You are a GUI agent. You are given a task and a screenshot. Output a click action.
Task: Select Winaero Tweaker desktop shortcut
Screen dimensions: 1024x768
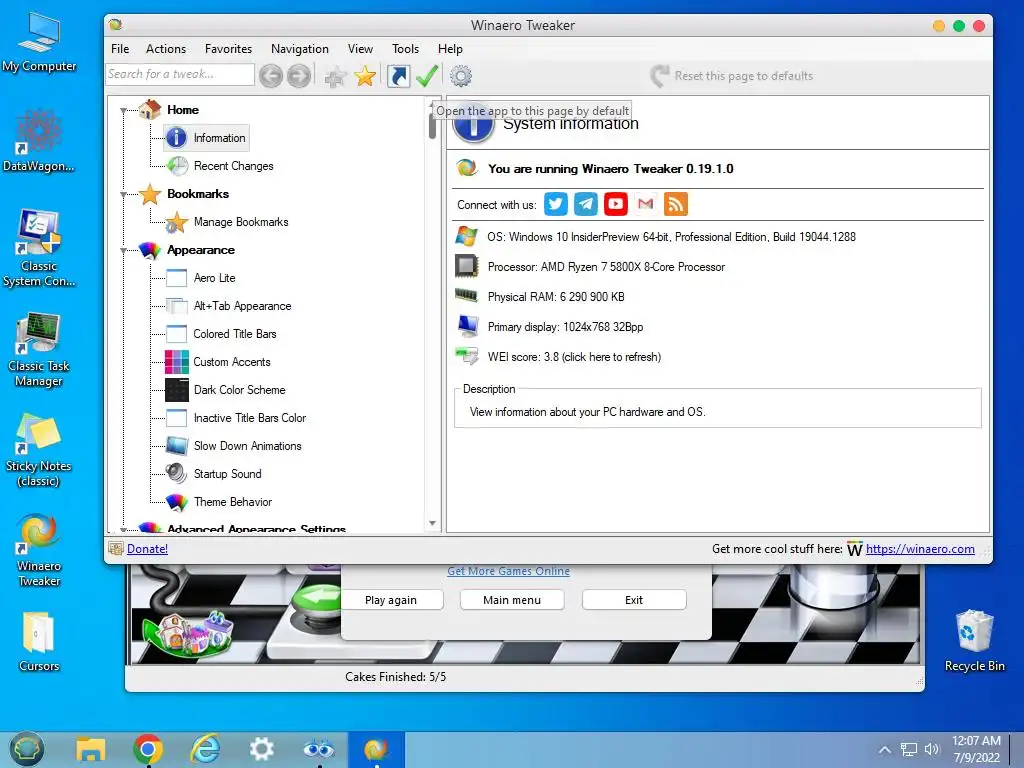click(39, 551)
